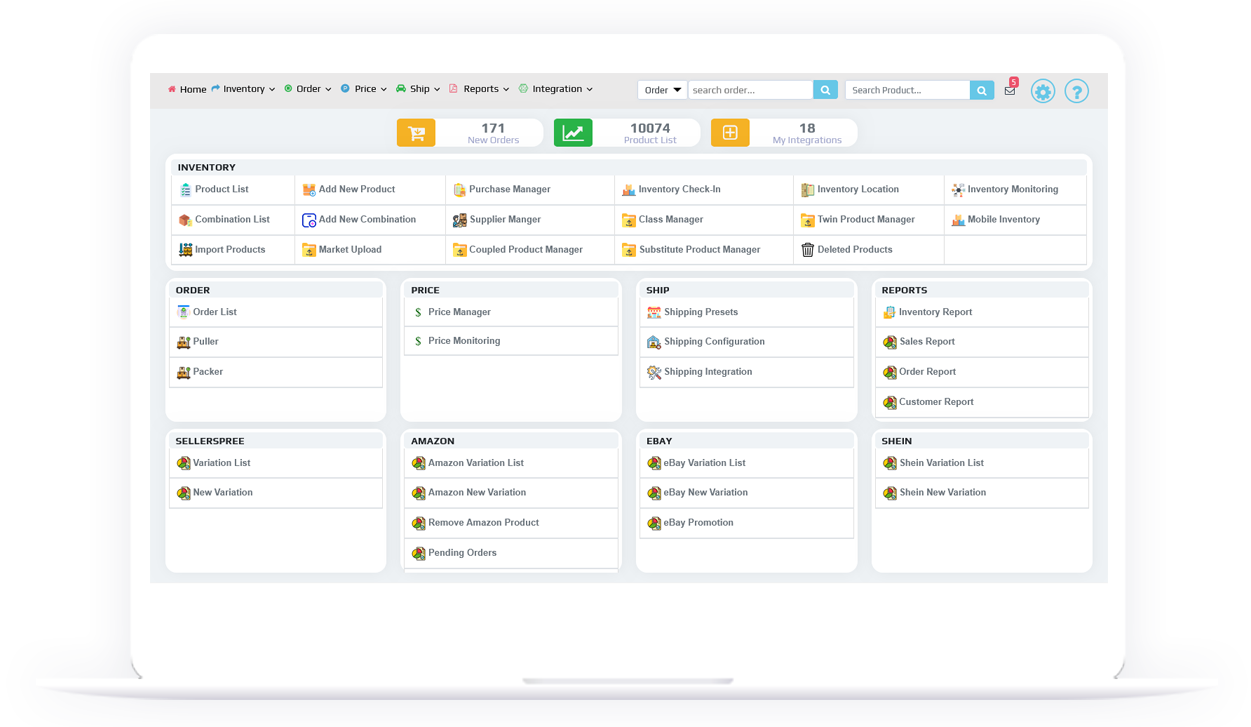Go to the Home menu item
Screen dimensions: 1251x727
(187, 89)
